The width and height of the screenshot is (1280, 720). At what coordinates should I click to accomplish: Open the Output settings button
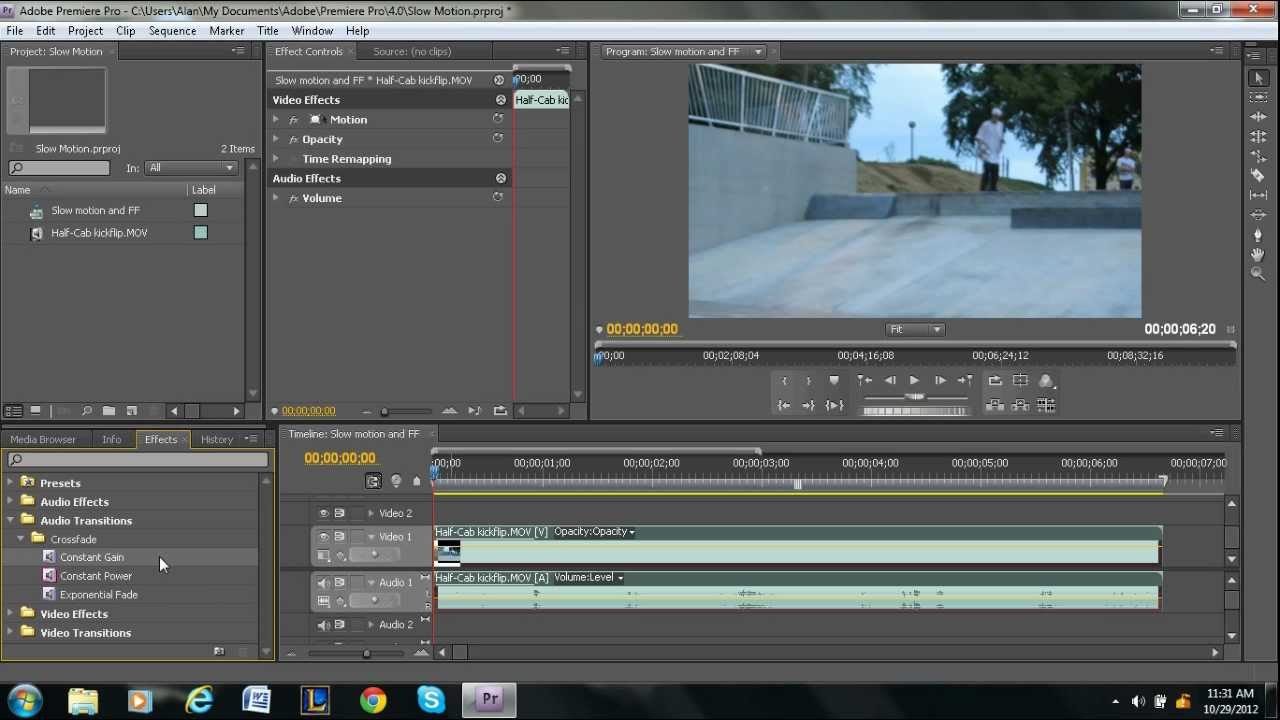pos(1046,380)
